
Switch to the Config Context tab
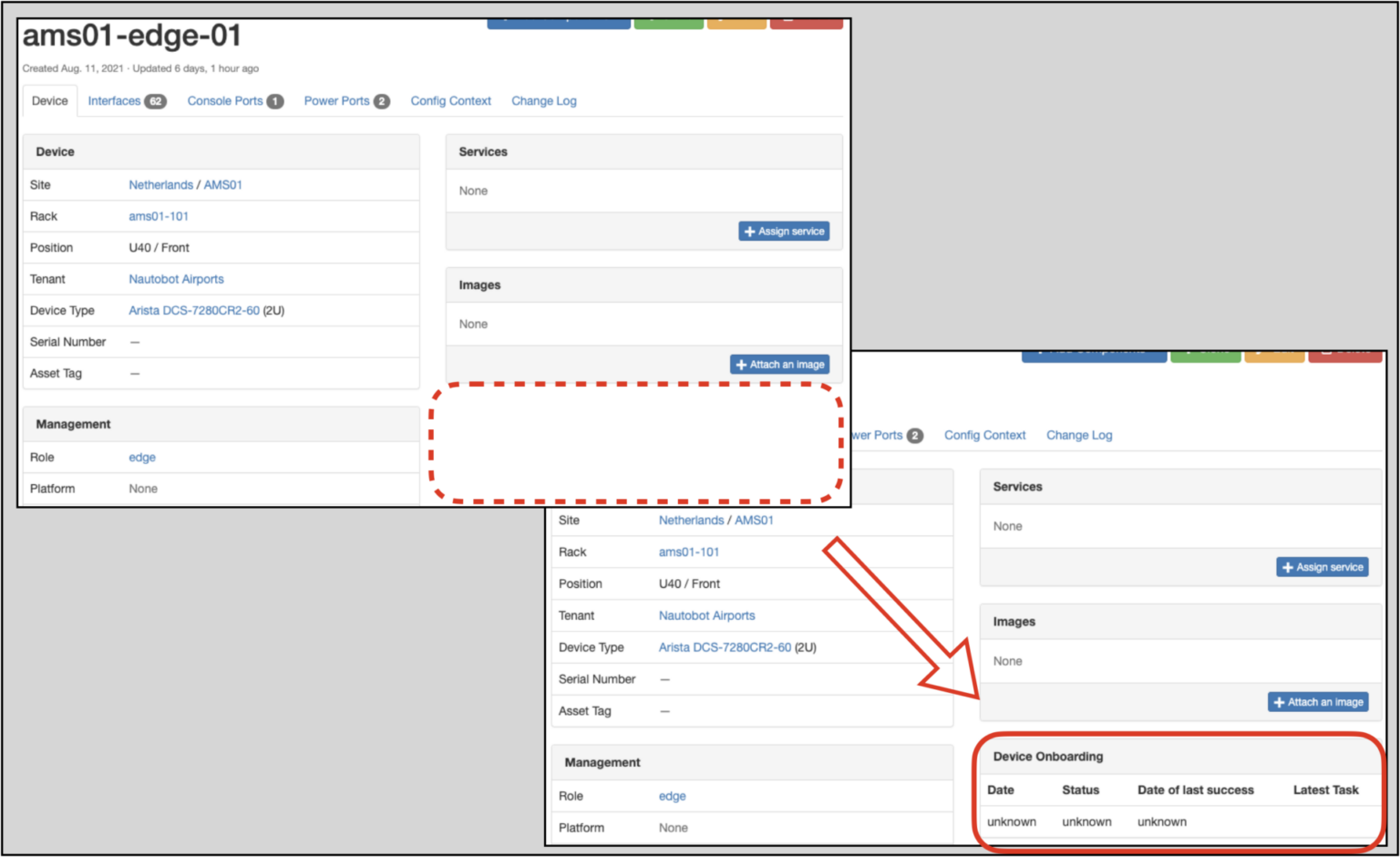[x=450, y=100]
